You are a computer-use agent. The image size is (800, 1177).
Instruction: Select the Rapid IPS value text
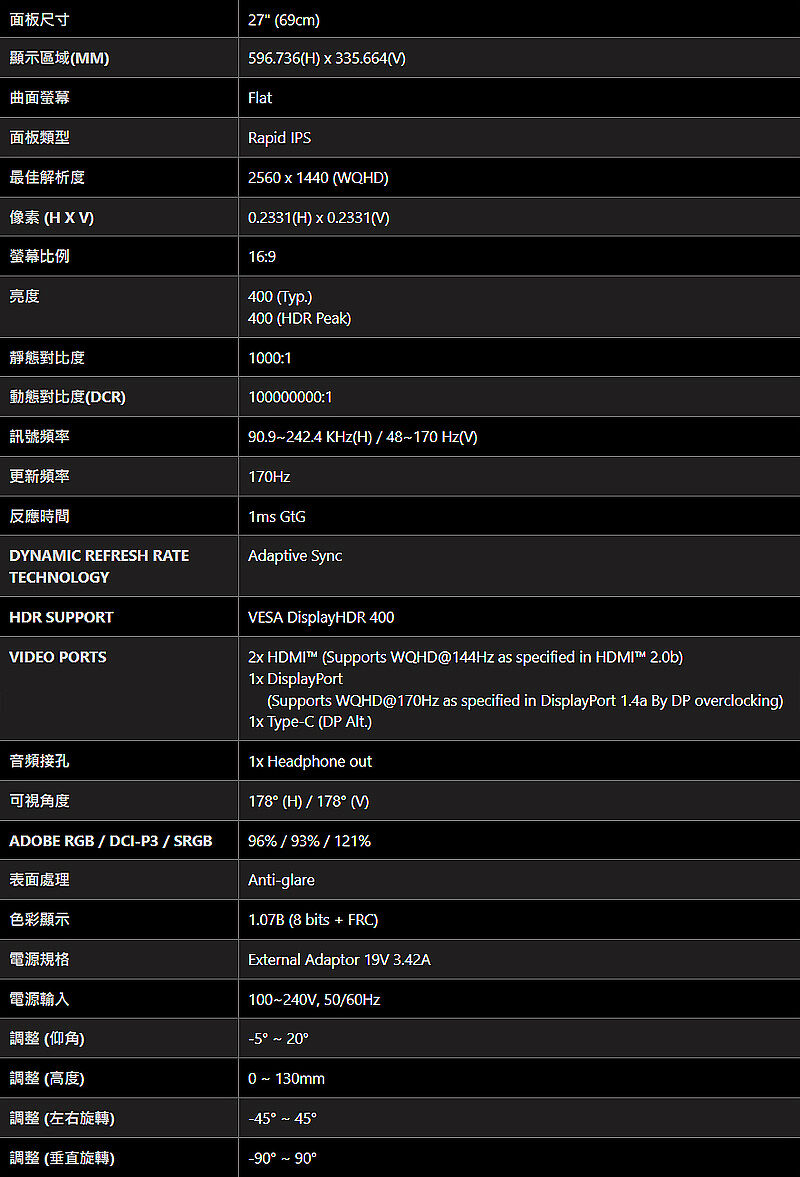279,137
